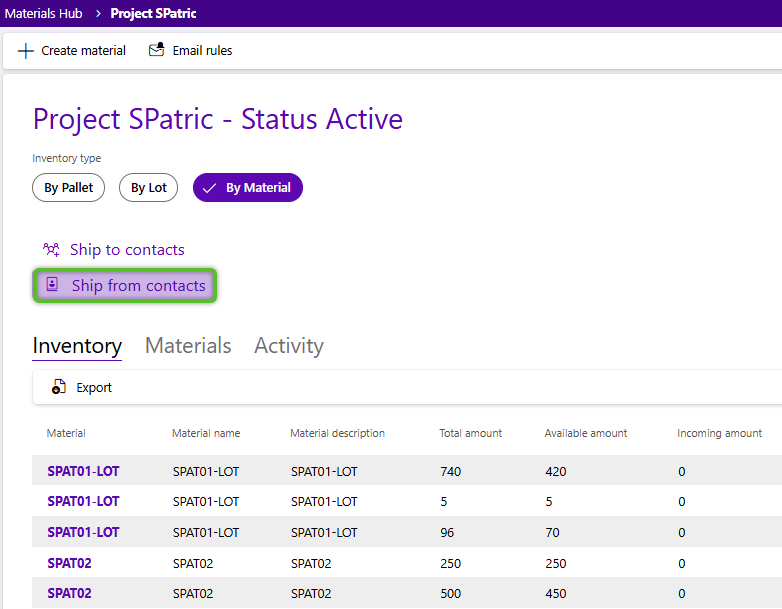Switch to the Materials tab
Image resolution: width=782 pixels, height=609 pixels.
[x=188, y=346]
